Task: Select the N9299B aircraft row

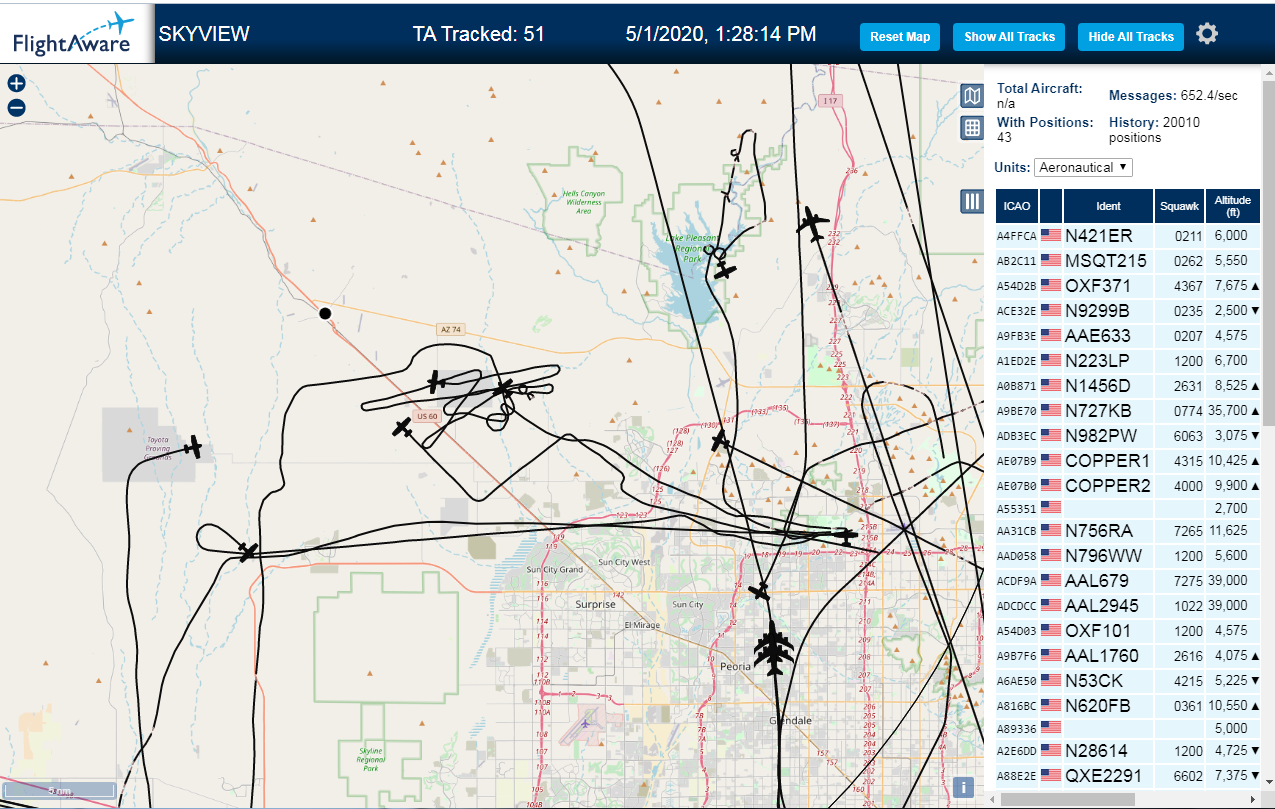Action: click(1128, 311)
